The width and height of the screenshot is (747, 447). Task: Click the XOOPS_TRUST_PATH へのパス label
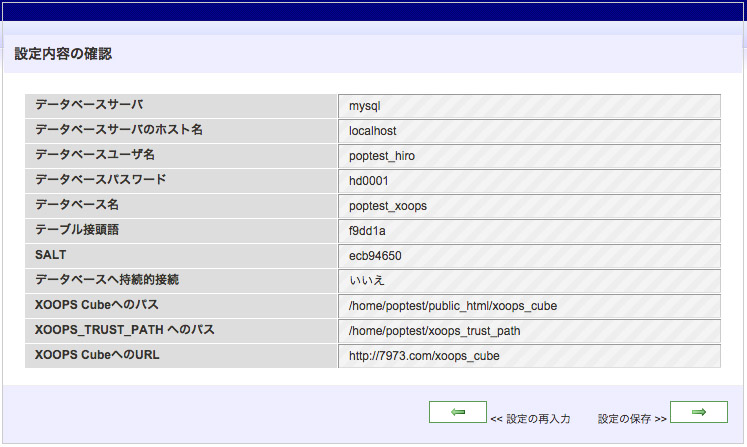pos(125,330)
